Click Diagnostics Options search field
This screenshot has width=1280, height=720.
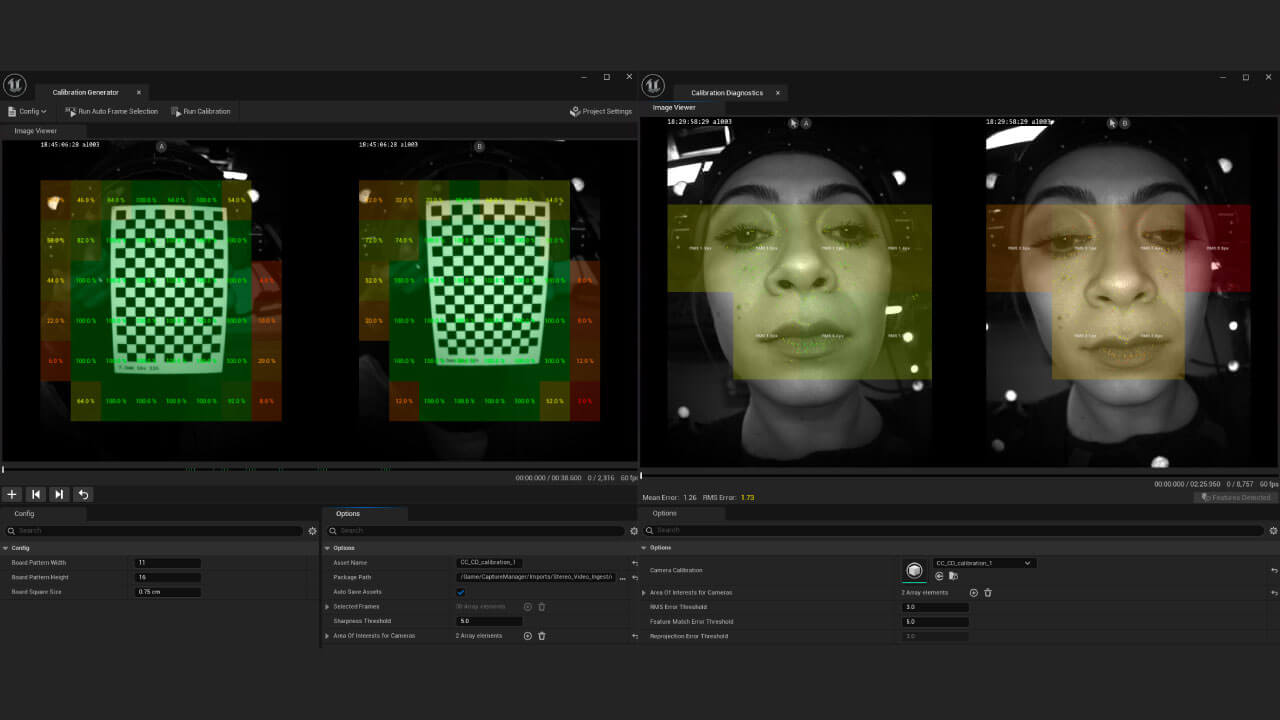point(953,530)
